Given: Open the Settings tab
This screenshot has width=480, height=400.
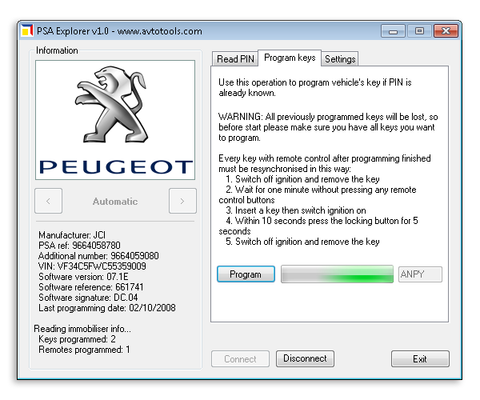Looking at the screenshot, I should [x=340, y=59].
